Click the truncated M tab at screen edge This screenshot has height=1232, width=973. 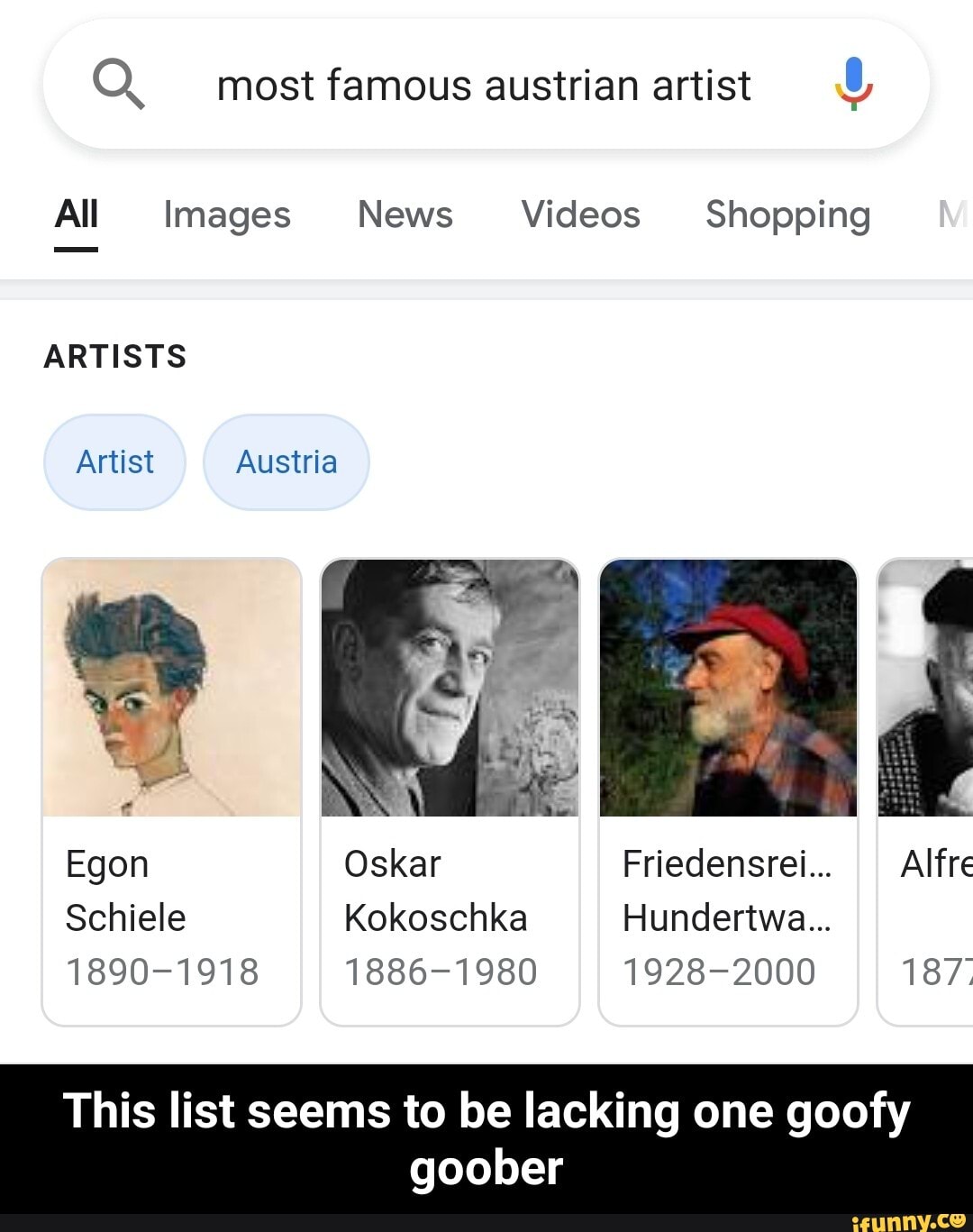[957, 214]
